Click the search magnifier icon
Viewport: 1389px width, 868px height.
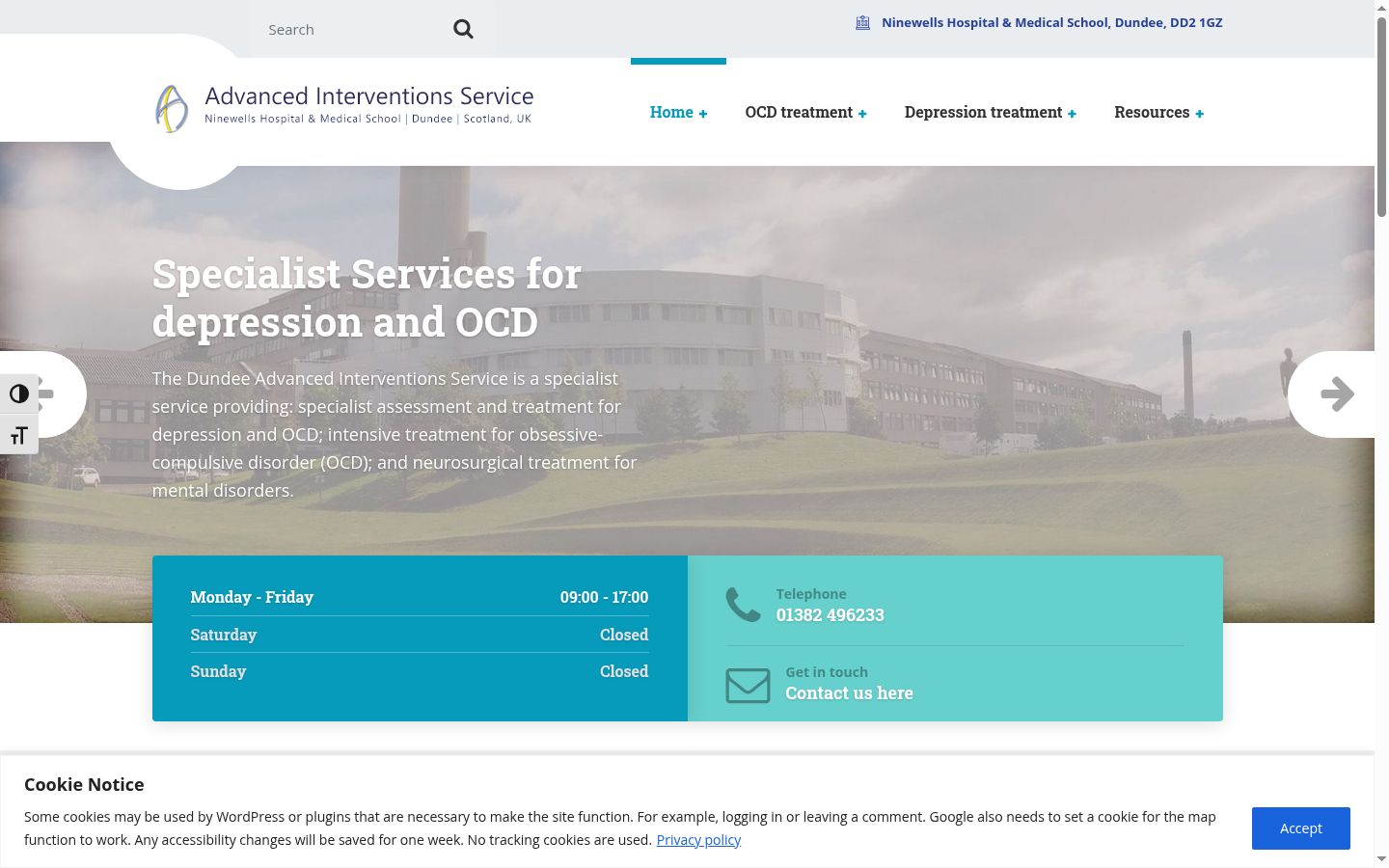pyautogui.click(x=463, y=29)
